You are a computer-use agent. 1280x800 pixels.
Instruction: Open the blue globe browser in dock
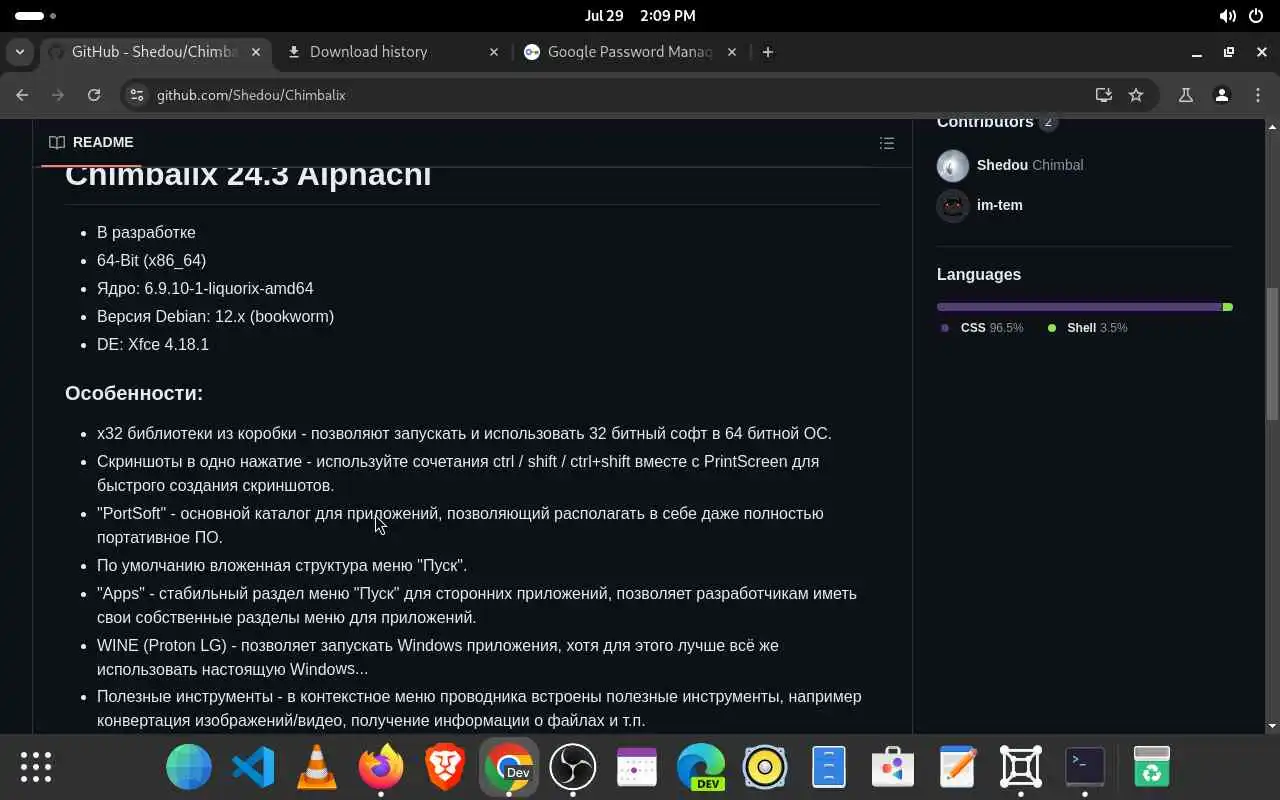tap(189, 767)
